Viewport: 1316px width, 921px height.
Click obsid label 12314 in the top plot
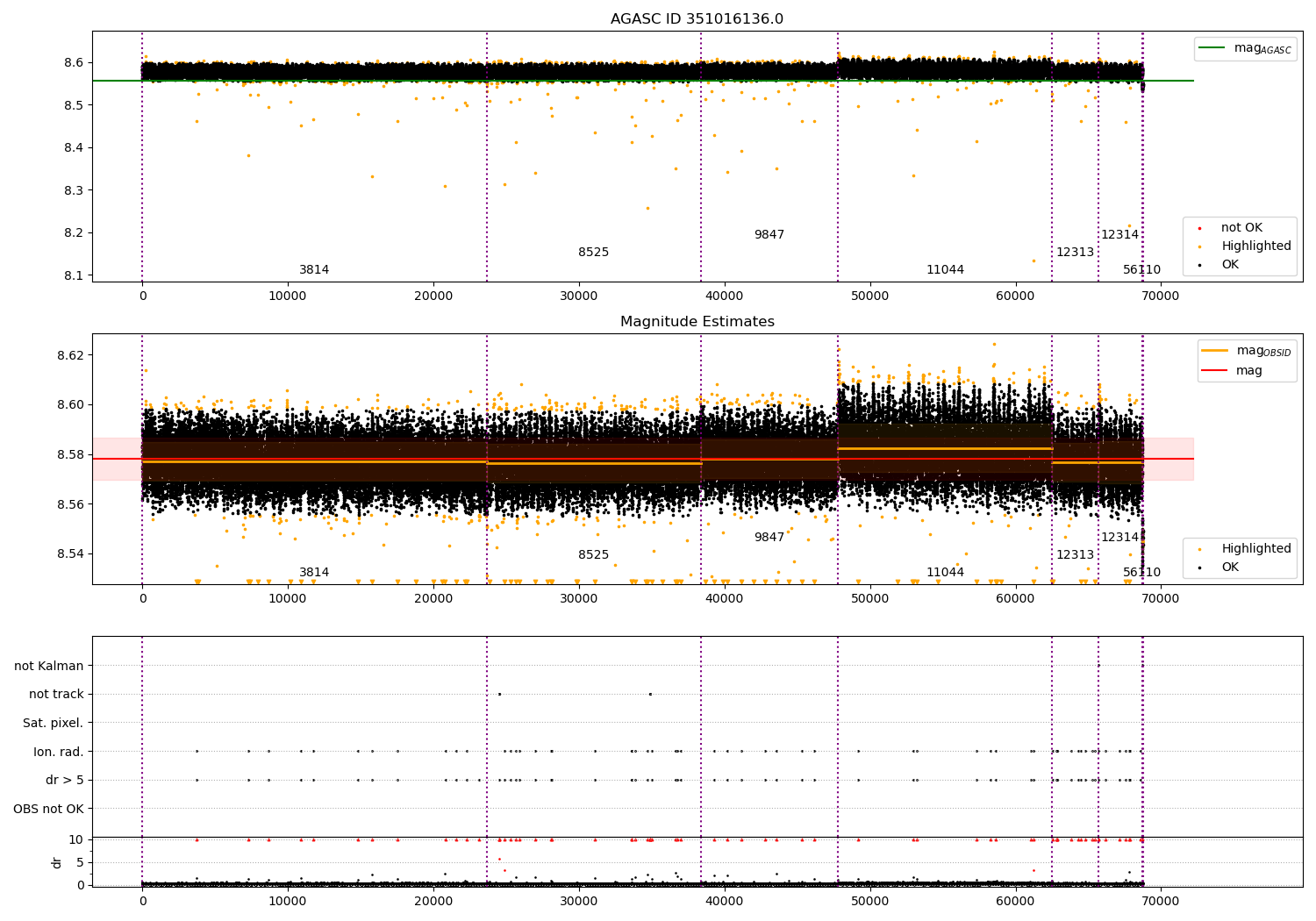pyautogui.click(x=1119, y=235)
